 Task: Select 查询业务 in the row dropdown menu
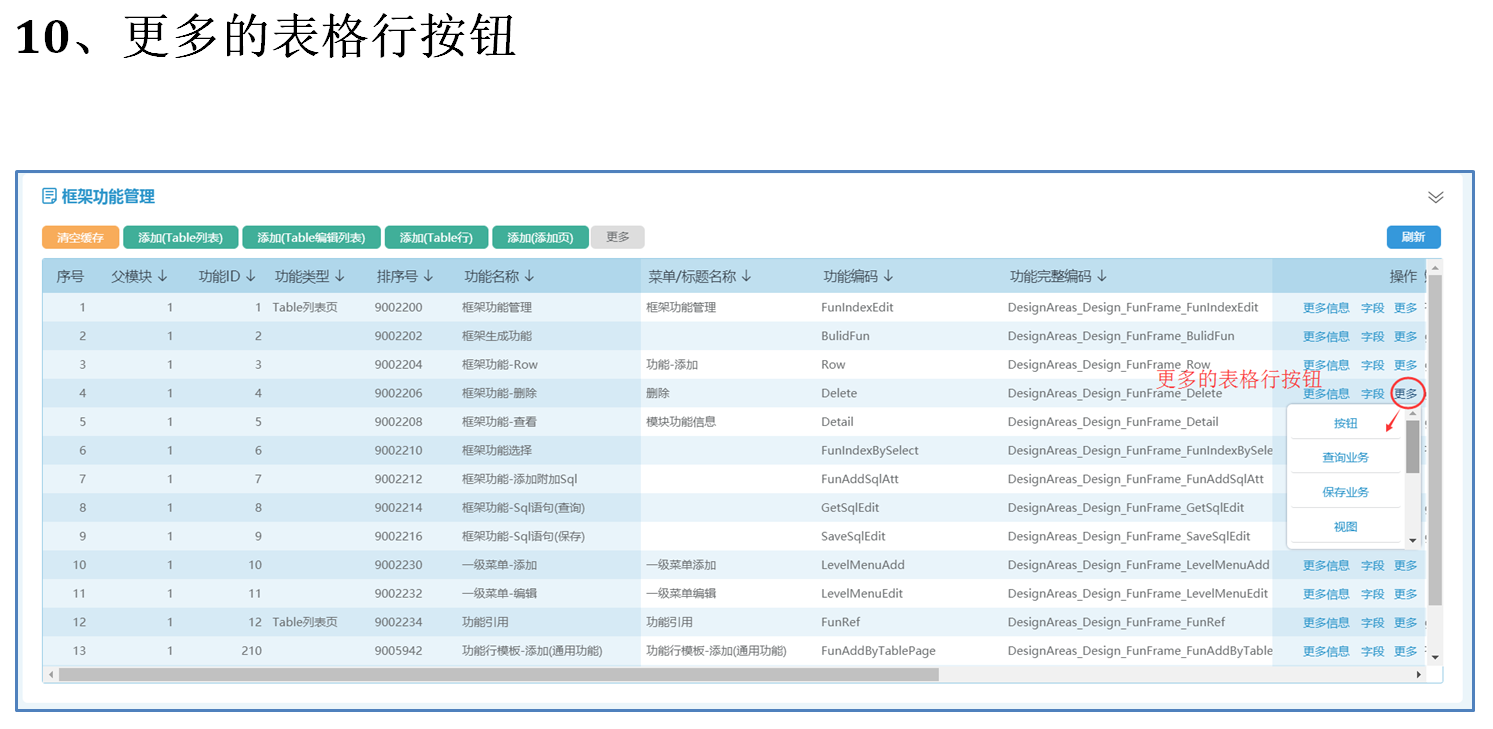(1346, 457)
